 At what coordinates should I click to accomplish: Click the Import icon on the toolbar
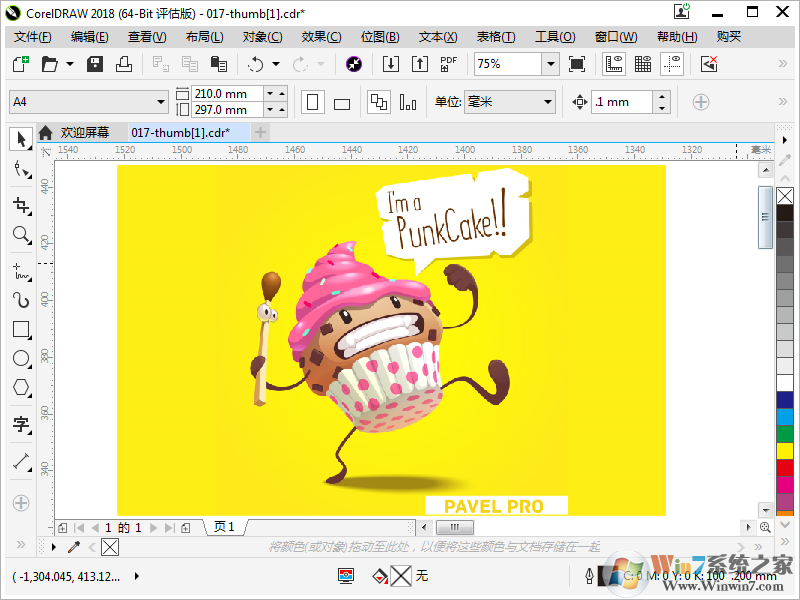(x=391, y=63)
